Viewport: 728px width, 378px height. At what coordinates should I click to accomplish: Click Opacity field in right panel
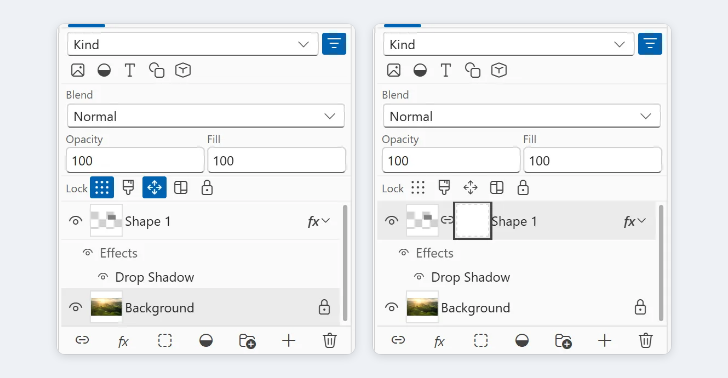tap(451, 161)
